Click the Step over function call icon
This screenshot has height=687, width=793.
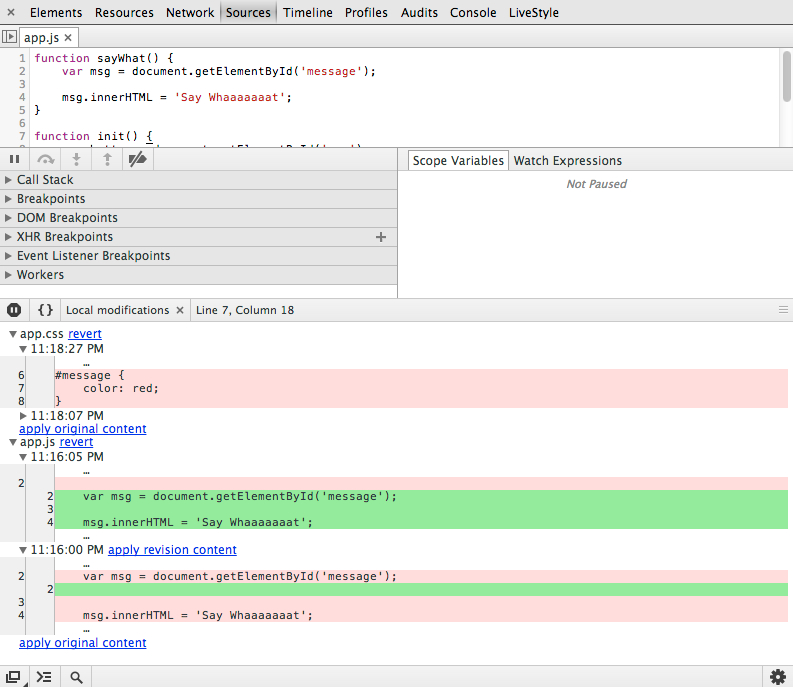pos(46,159)
